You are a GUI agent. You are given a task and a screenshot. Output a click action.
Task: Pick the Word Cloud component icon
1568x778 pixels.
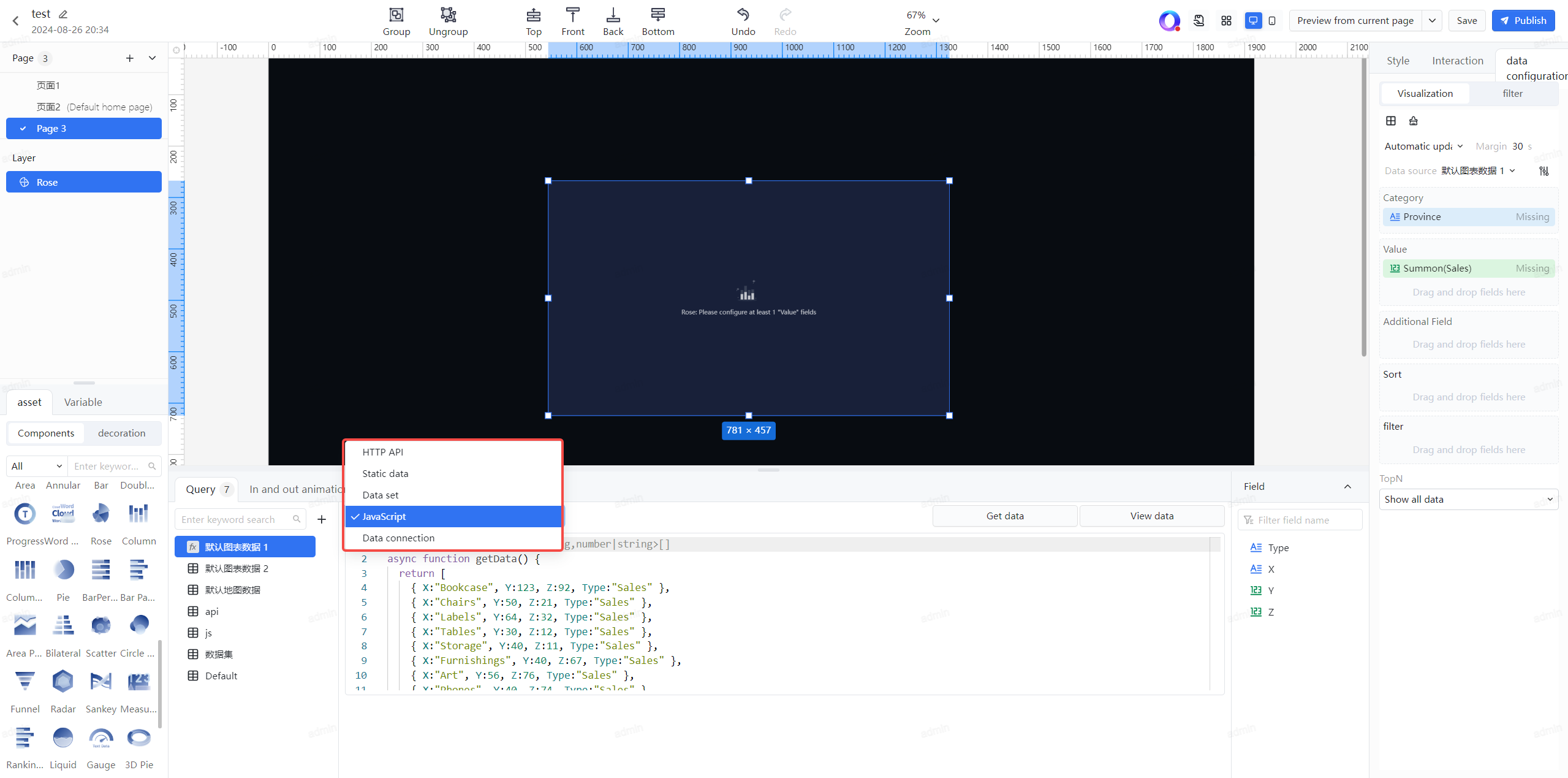click(63, 514)
